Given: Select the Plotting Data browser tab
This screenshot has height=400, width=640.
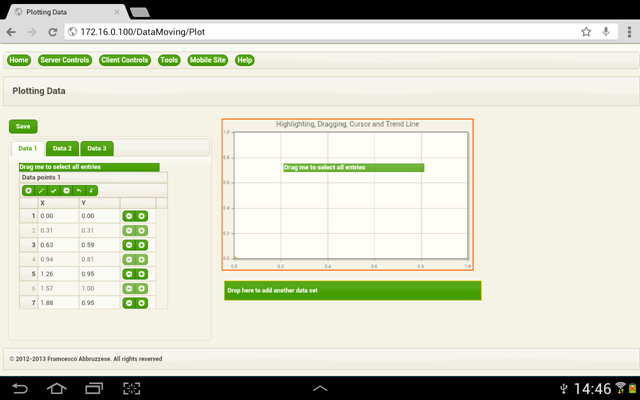Looking at the screenshot, I should [x=67, y=12].
